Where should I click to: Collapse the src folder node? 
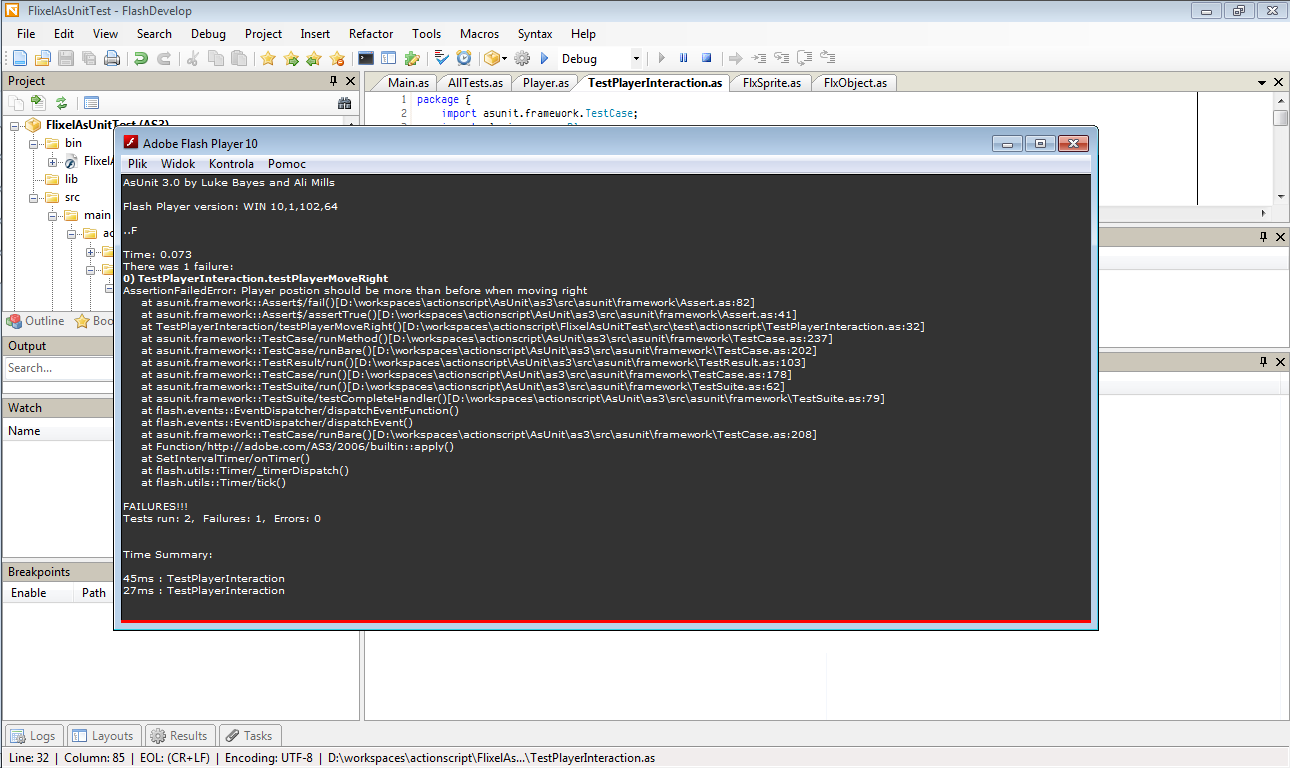tap(34, 197)
